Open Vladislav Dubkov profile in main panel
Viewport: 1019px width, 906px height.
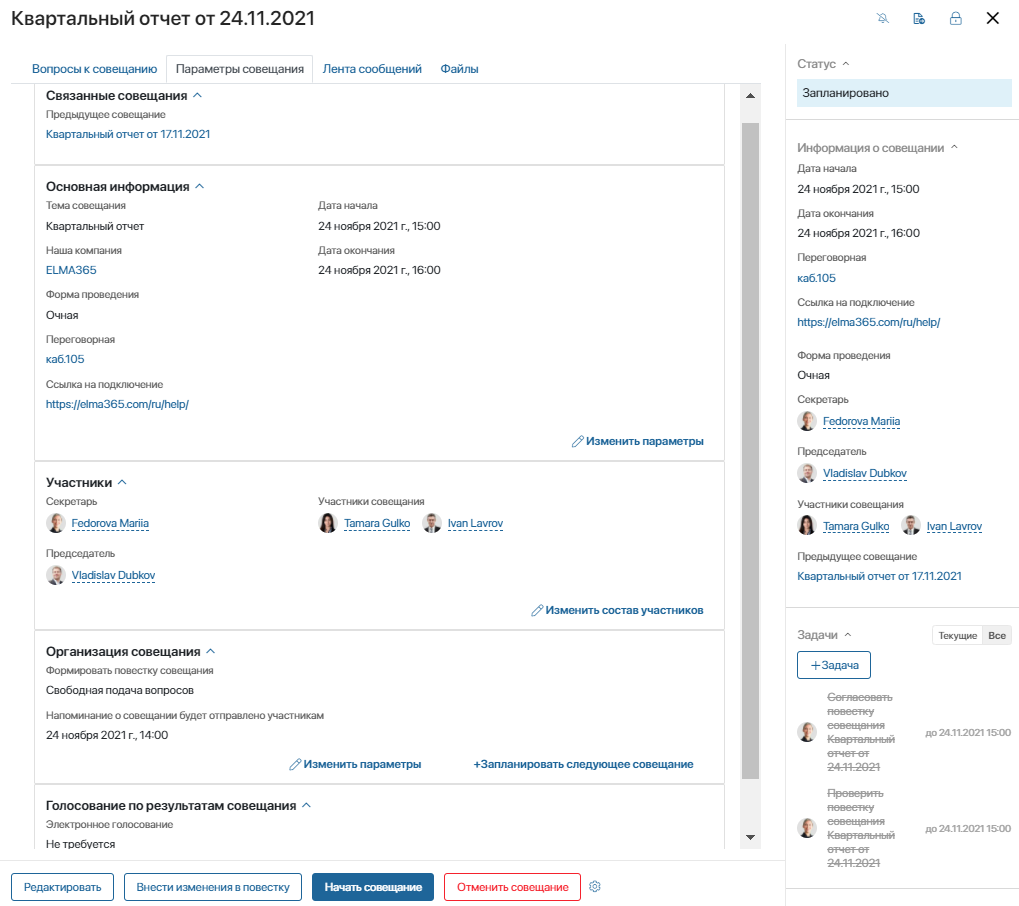coord(113,575)
